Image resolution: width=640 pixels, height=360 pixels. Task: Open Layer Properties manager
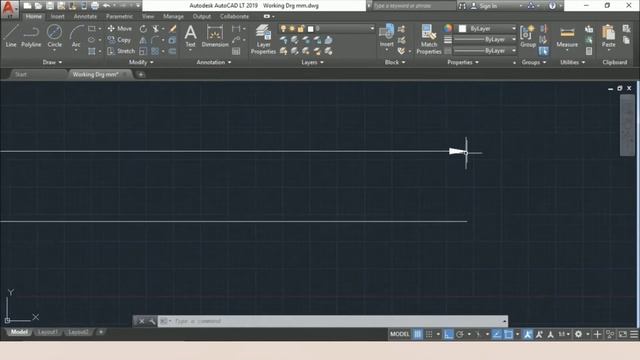[263, 39]
